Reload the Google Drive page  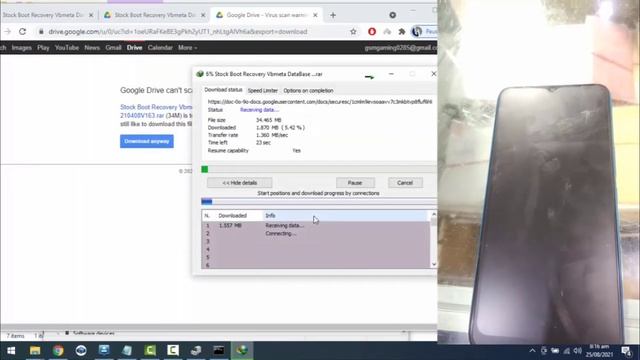(22, 31)
